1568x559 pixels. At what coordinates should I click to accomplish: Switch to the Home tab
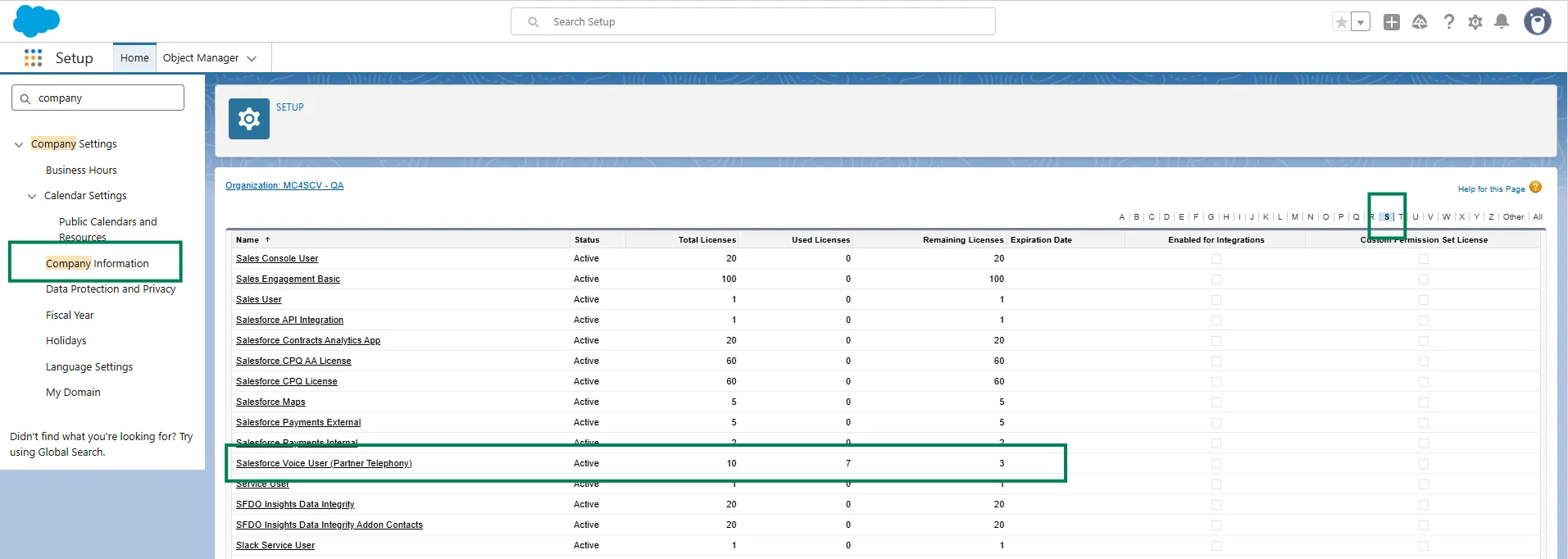[x=134, y=58]
